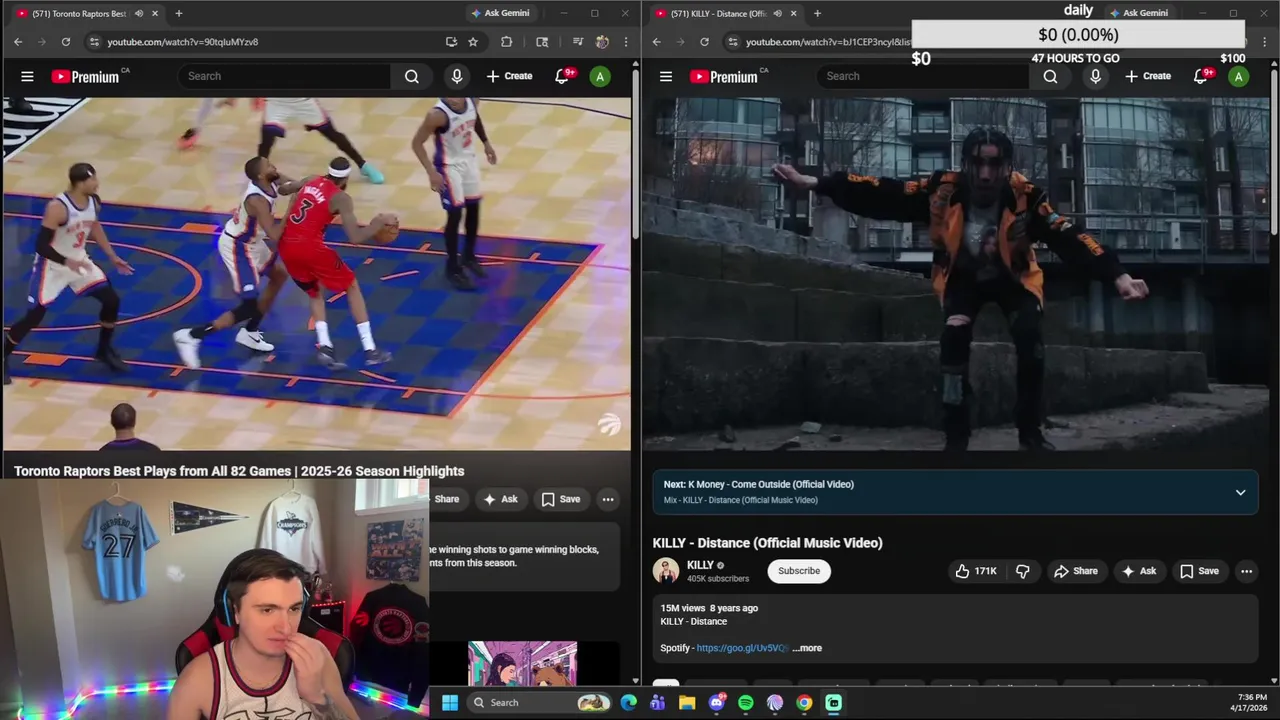
Task: Open Spotify from the taskbar
Action: point(745,703)
